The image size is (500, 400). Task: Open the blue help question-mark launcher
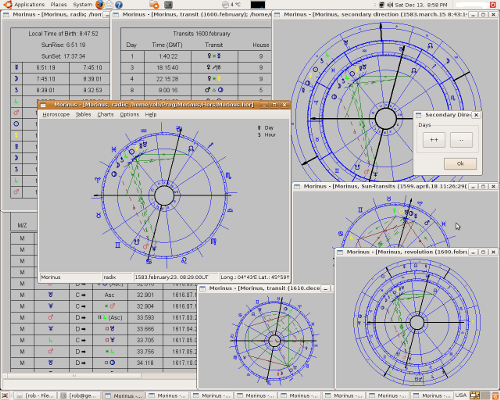[119, 5]
